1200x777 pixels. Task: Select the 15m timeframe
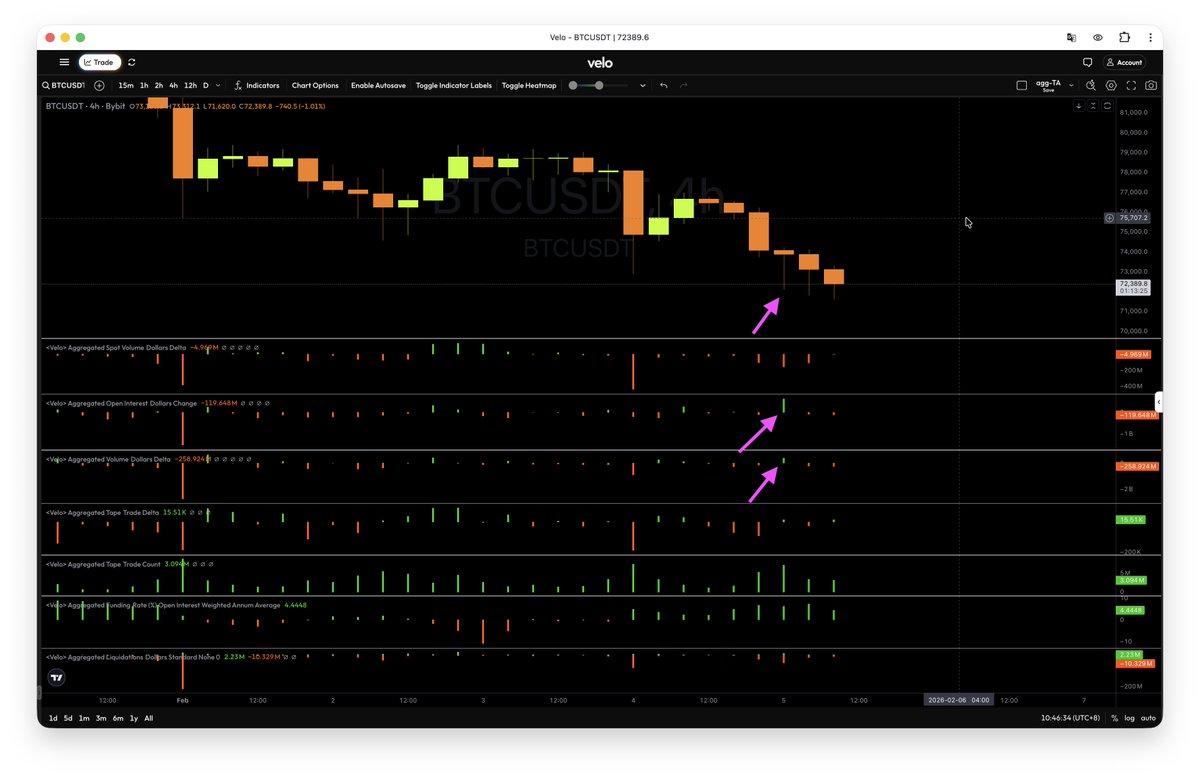[x=126, y=86]
